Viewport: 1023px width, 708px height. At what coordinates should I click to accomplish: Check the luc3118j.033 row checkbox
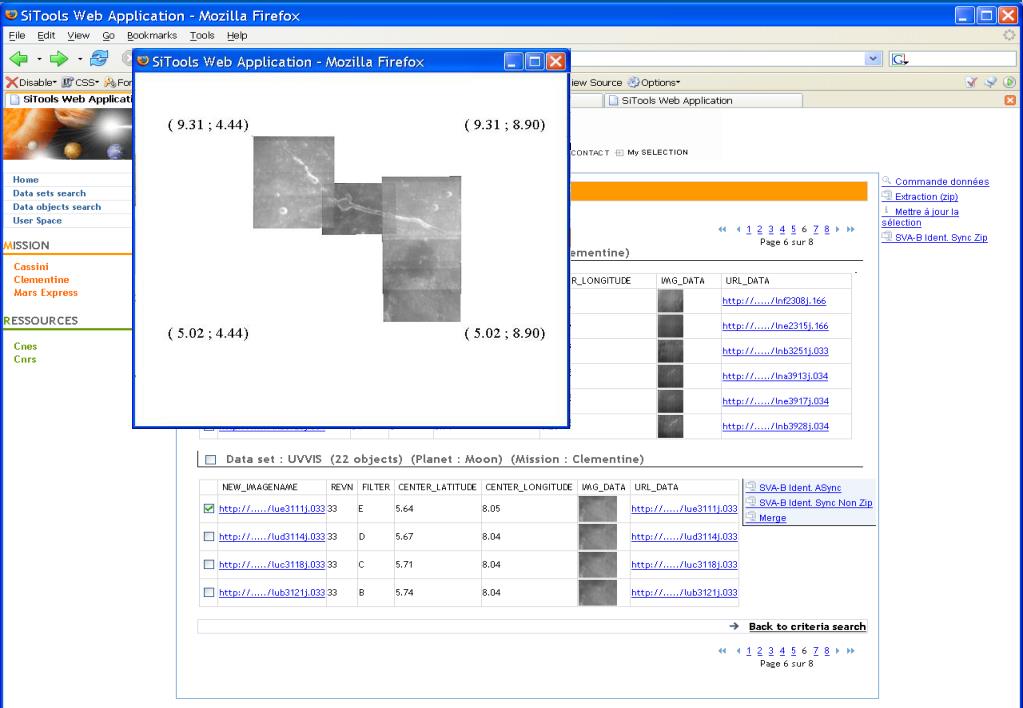click(209, 564)
